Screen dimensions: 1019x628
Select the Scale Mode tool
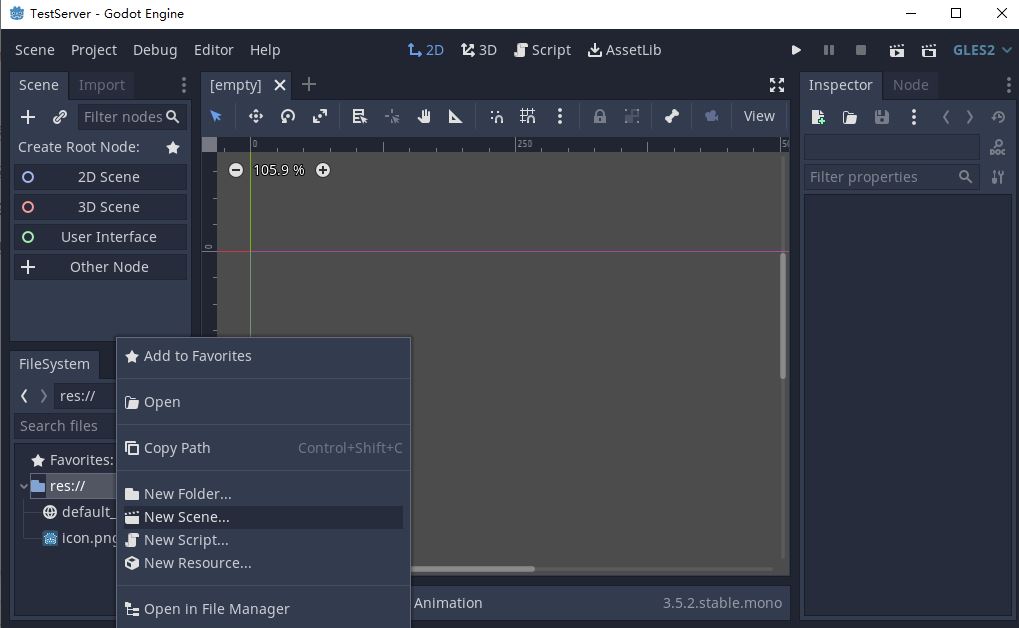[x=320, y=116]
